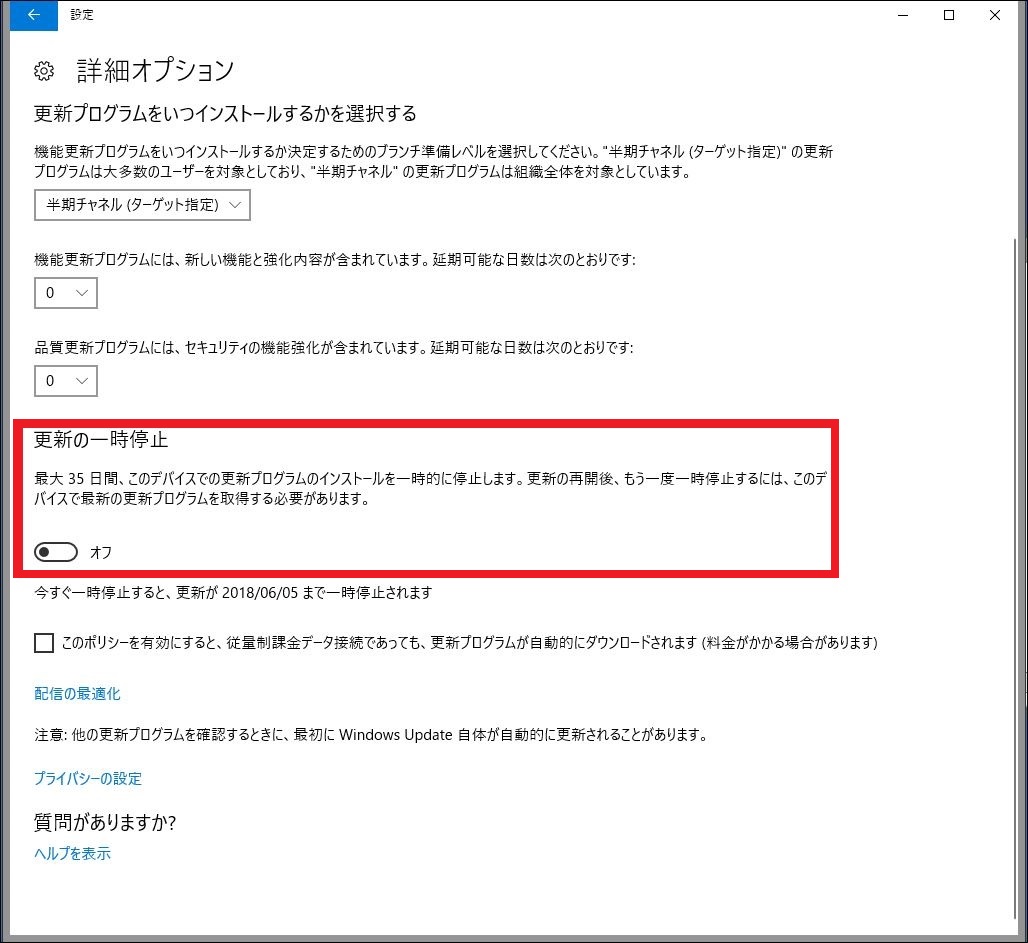
Task: Click the 更新プログラムをいつインストールするかを選択する heading
Action: (x=225, y=114)
